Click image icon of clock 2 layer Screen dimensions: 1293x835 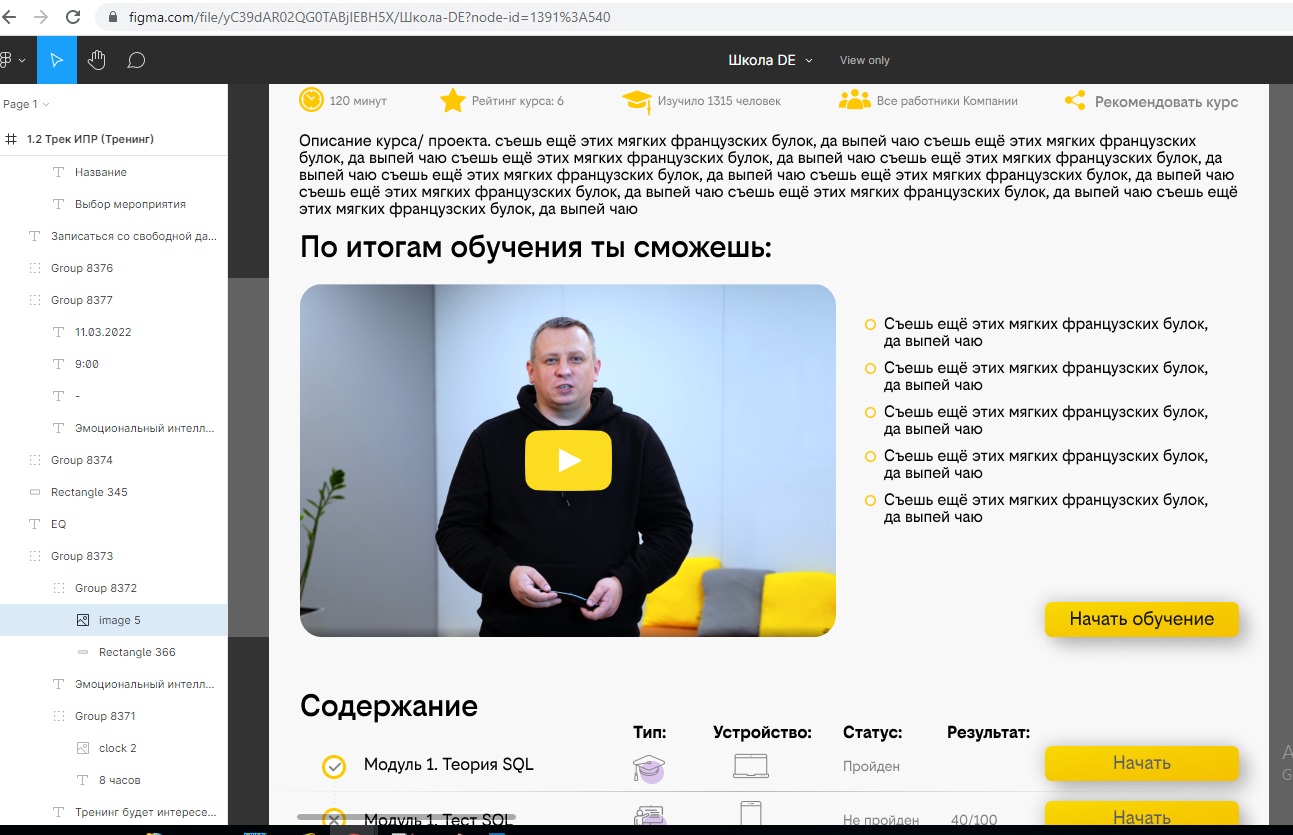(83, 748)
